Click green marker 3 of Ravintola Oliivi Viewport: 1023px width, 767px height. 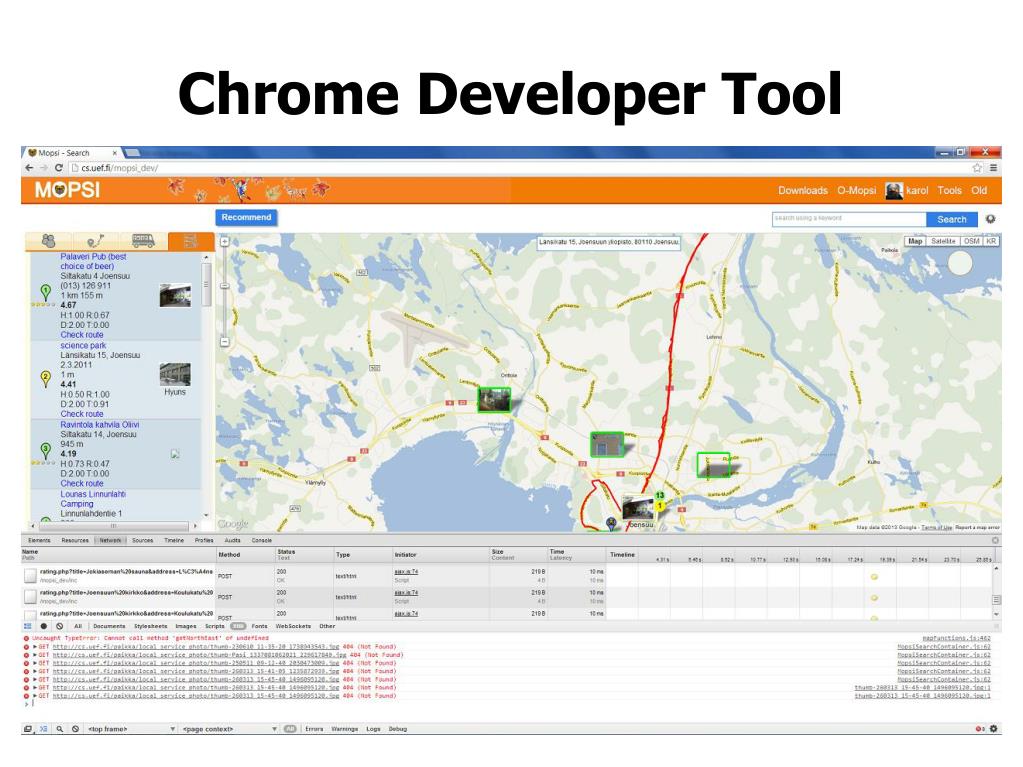pyautogui.click(x=46, y=450)
